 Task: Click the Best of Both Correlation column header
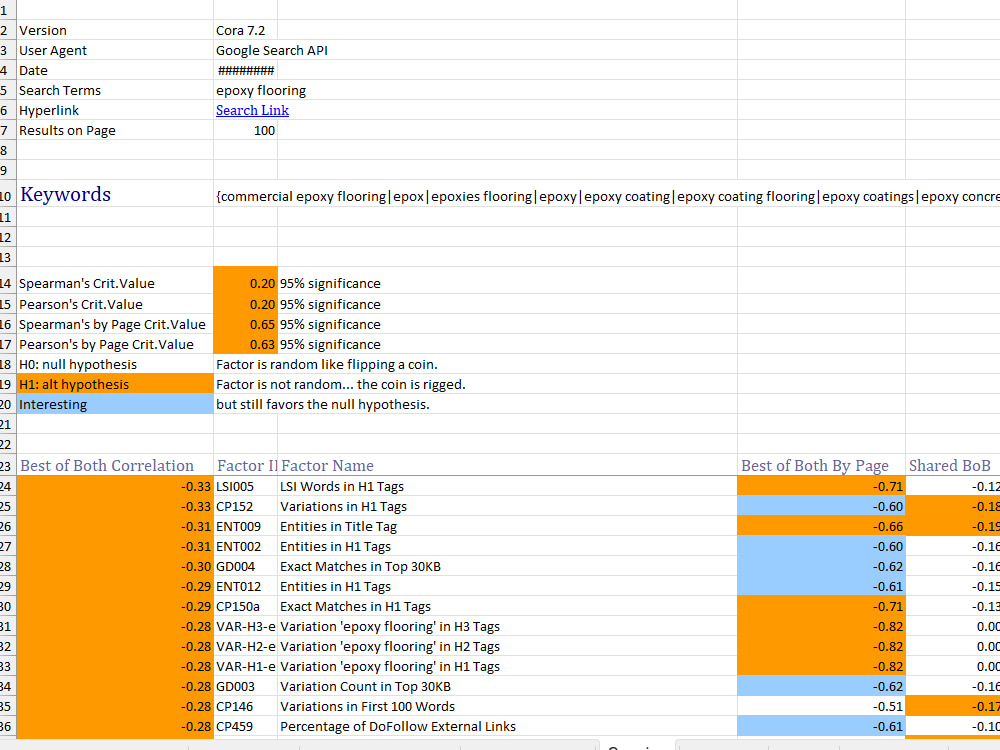115,465
